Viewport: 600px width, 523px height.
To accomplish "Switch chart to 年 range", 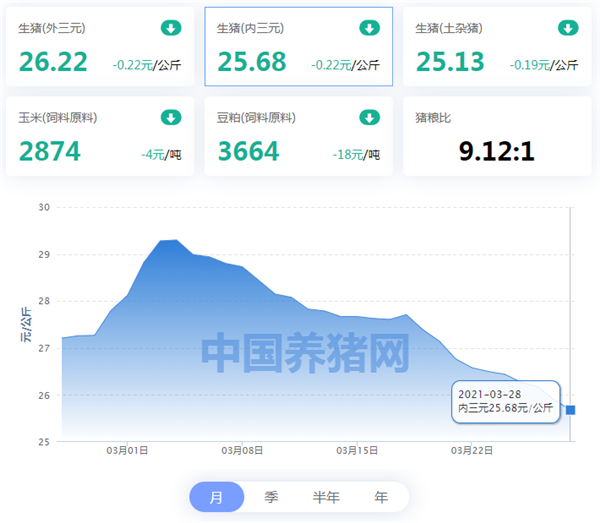I will 381,497.
